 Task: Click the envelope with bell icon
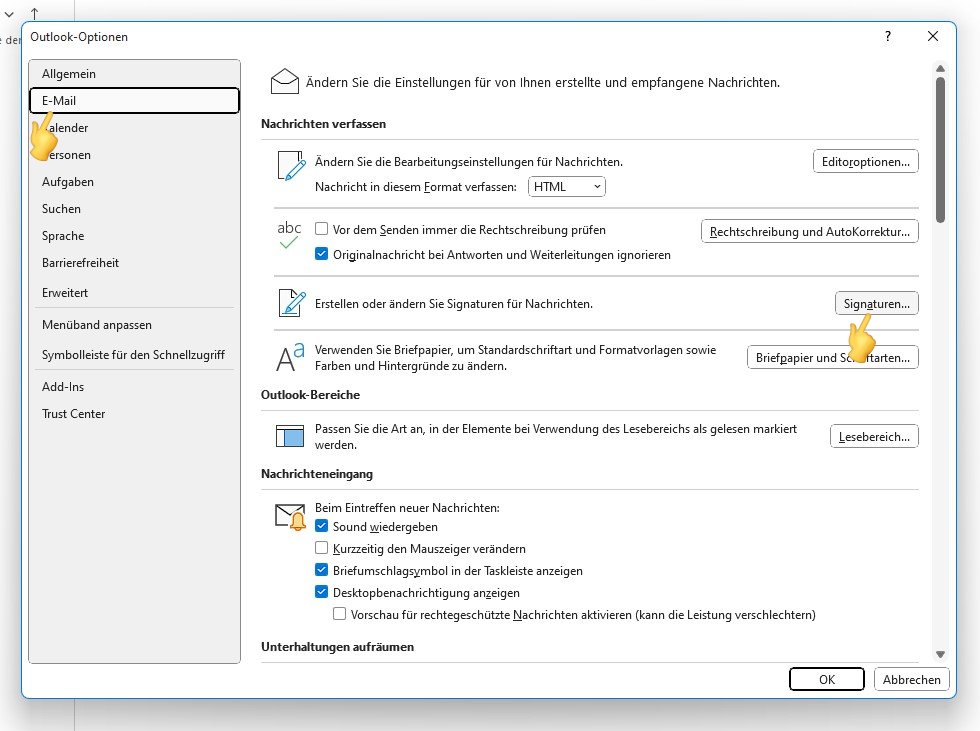(290, 517)
